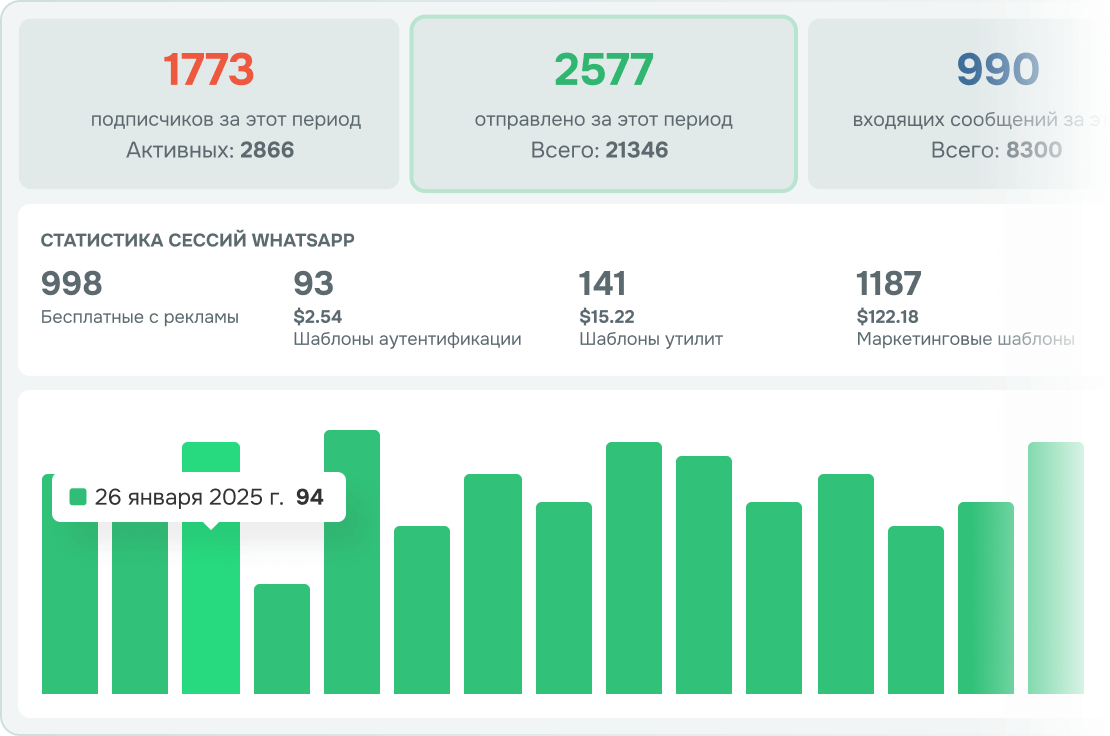The image size is (1110, 736).
Task: Click the Маркетинговые шаблоны stat 1187
Action: click(889, 284)
